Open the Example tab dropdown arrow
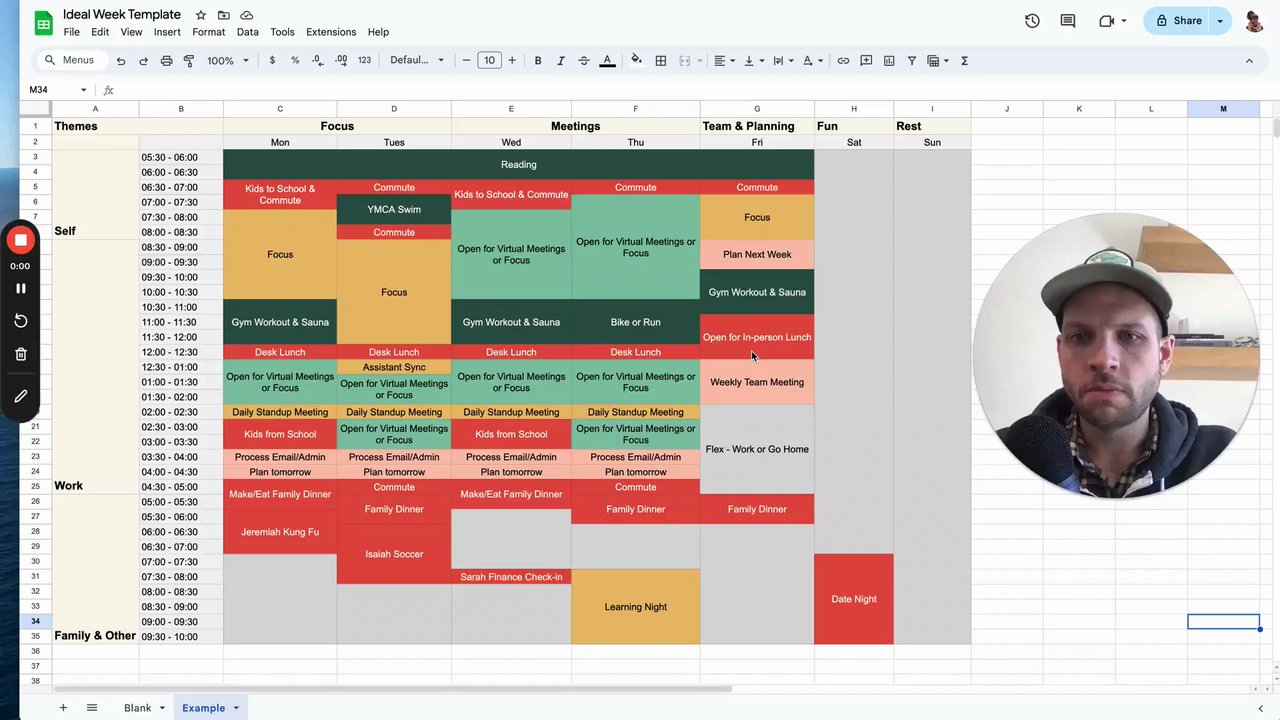This screenshot has width=1280, height=720. (x=236, y=708)
